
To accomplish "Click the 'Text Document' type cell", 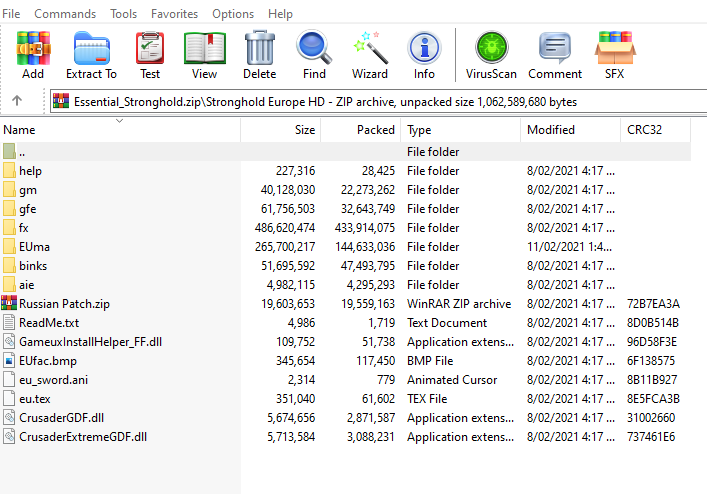I will click(x=447, y=323).
